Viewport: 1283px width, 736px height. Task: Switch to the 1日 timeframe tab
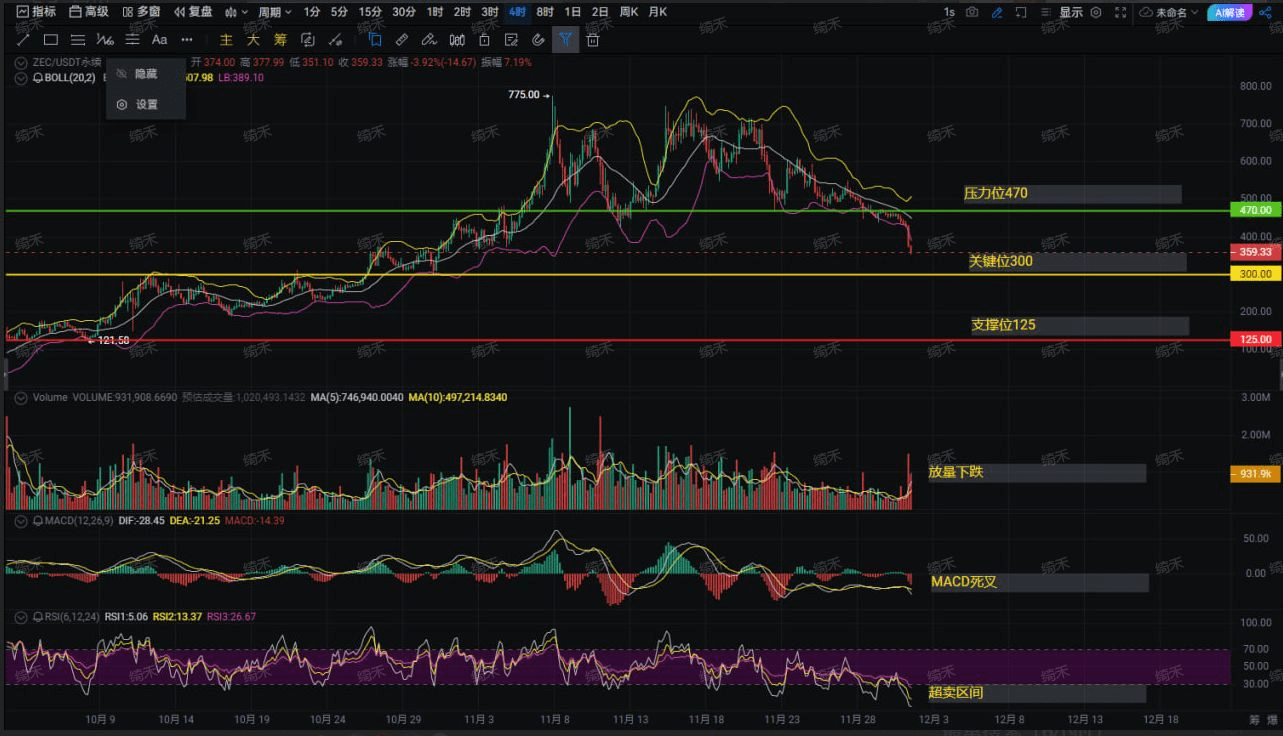572,12
